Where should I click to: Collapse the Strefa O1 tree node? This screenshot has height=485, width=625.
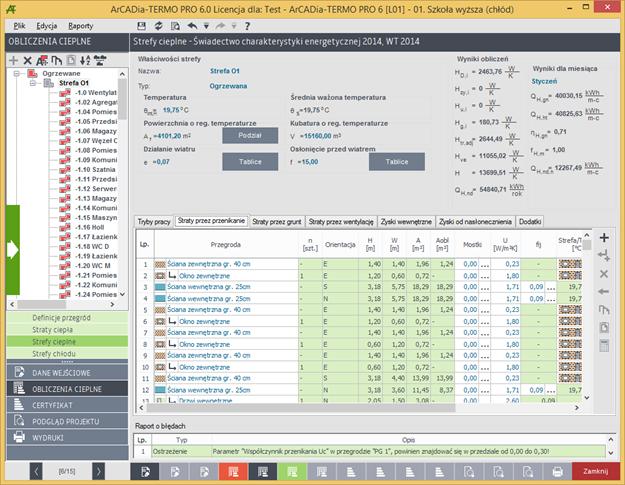pyautogui.click(x=33, y=83)
